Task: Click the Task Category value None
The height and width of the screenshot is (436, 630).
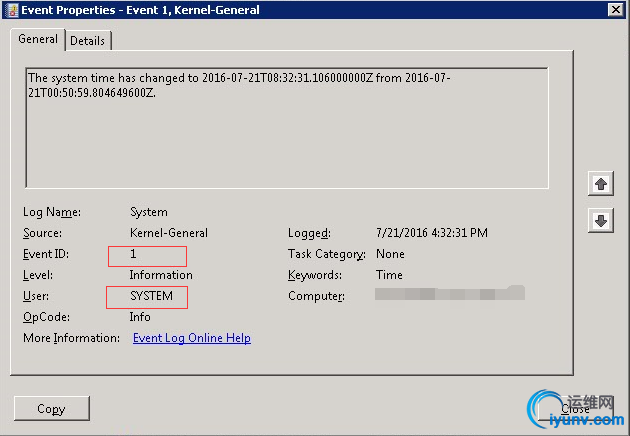Action: click(390, 254)
